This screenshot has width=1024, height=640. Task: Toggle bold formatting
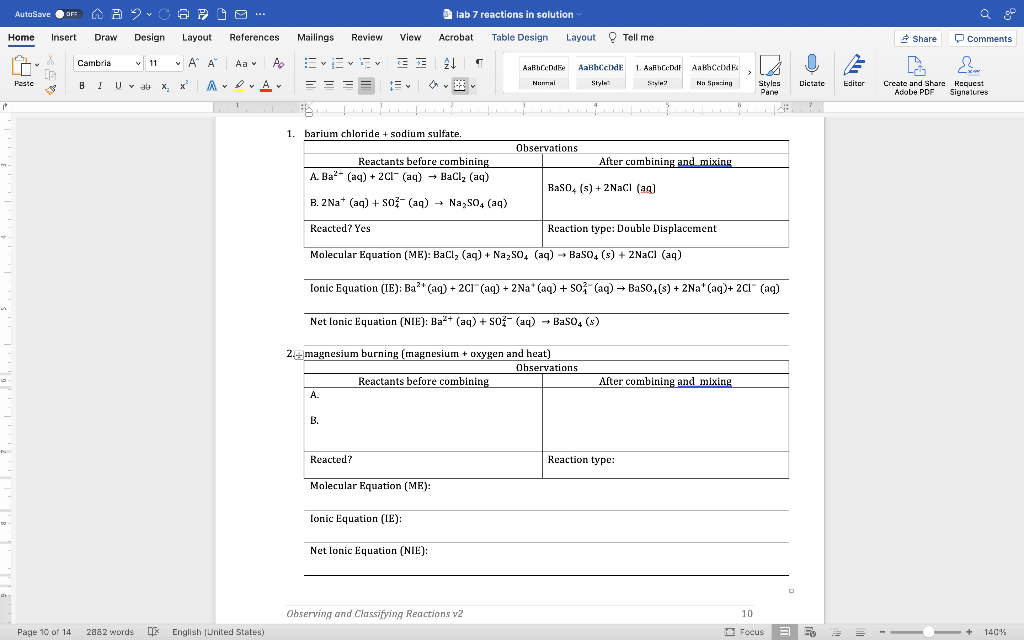coord(82,86)
